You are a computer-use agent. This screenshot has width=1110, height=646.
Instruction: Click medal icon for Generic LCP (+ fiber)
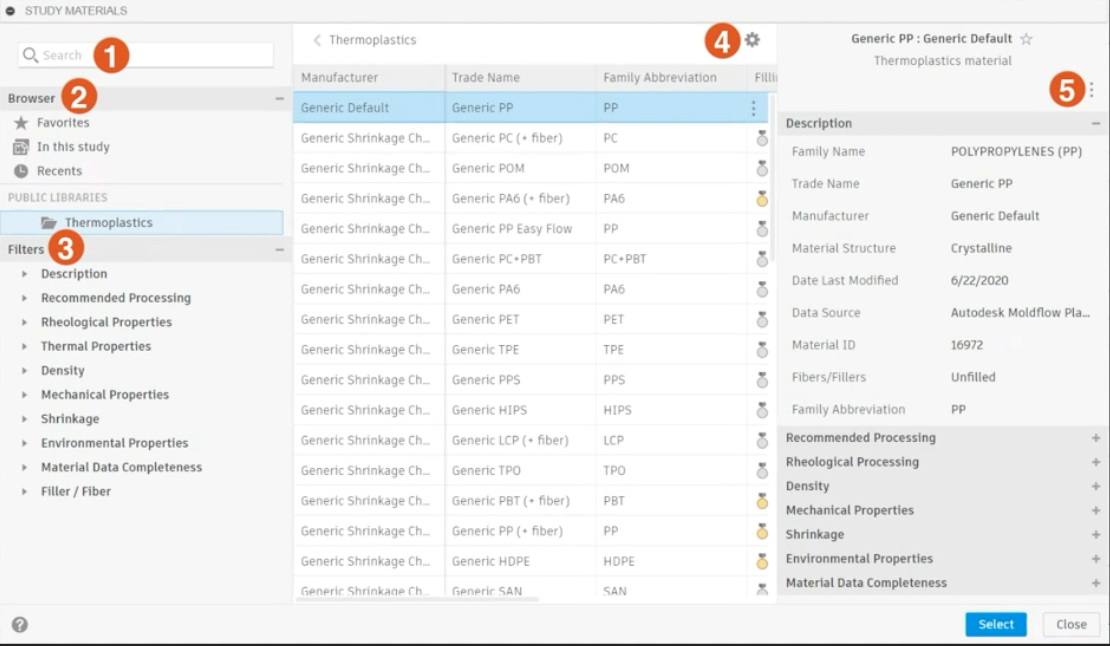[x=762, y=440]
